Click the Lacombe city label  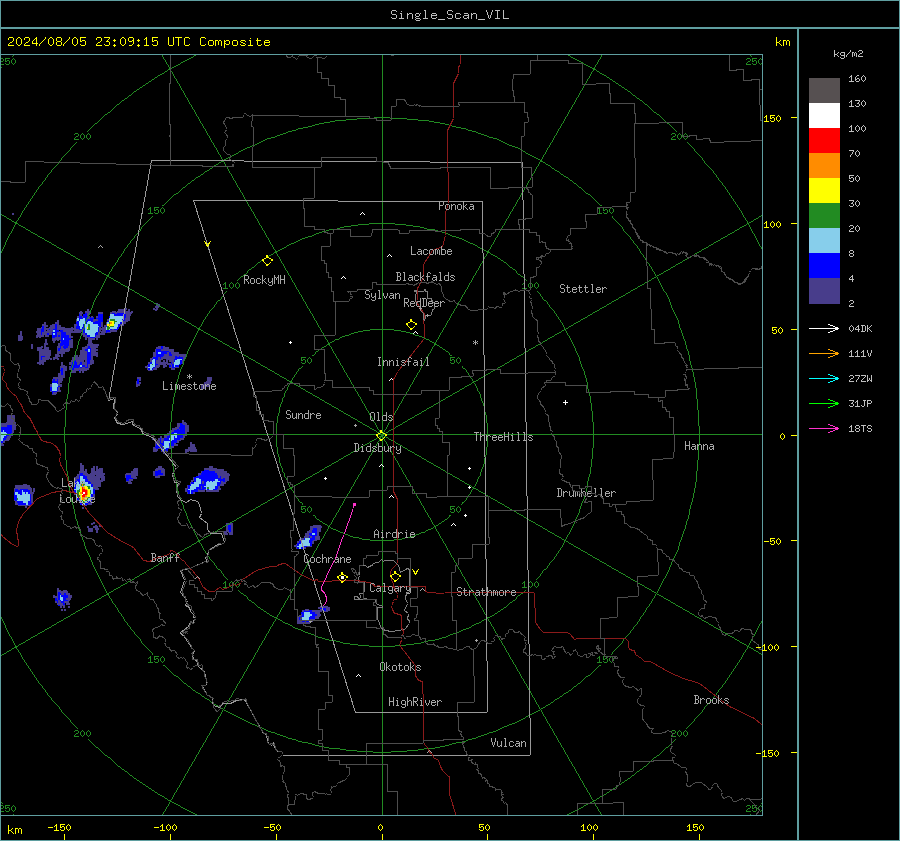[431, 251]
